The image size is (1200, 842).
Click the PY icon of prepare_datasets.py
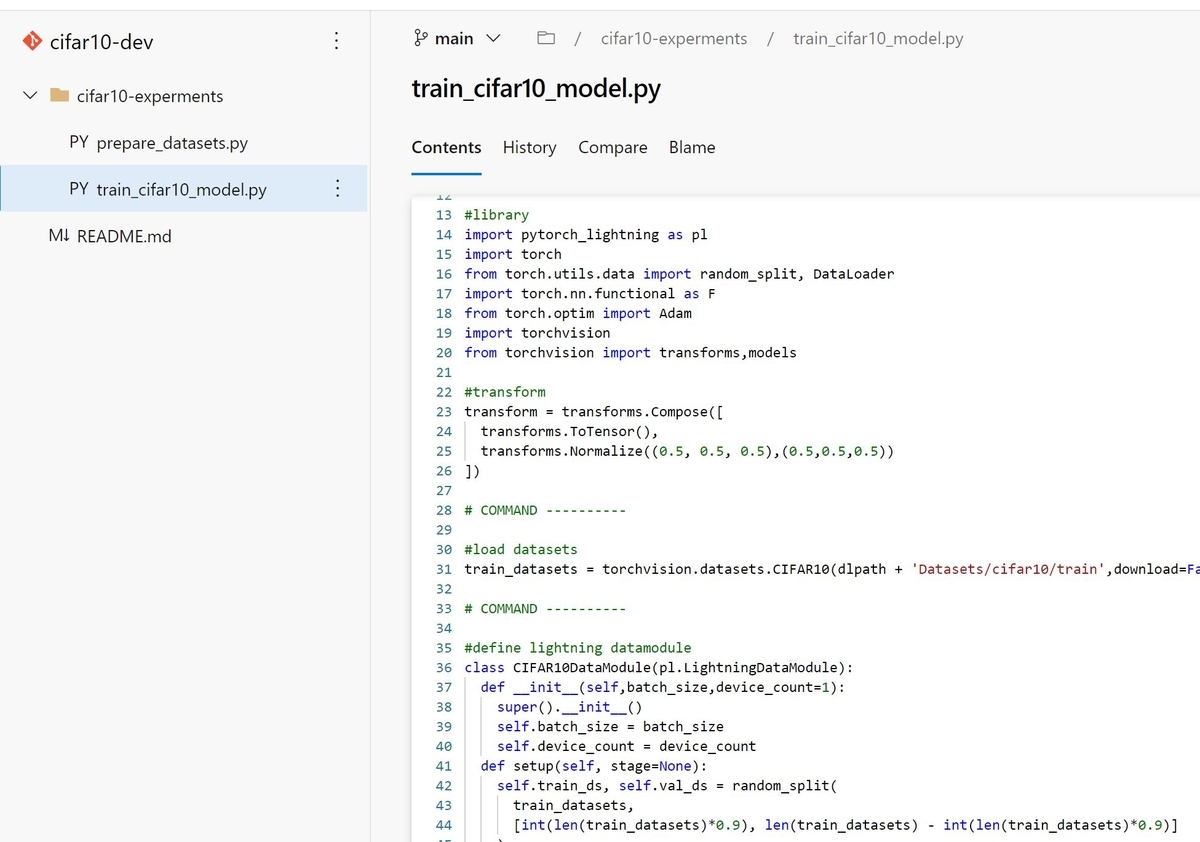[x=79, y=143]
